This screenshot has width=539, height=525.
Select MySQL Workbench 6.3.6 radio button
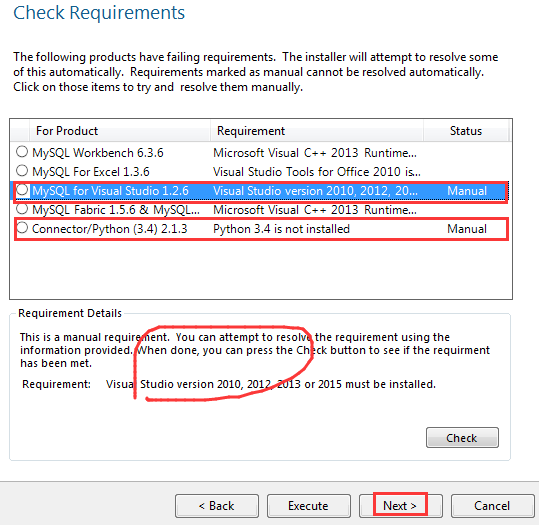(22, 152)
